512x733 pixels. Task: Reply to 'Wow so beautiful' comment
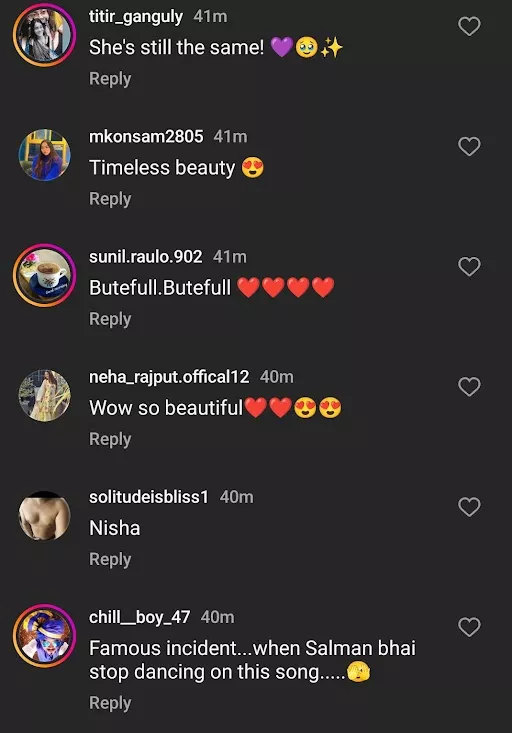(110, 439)
